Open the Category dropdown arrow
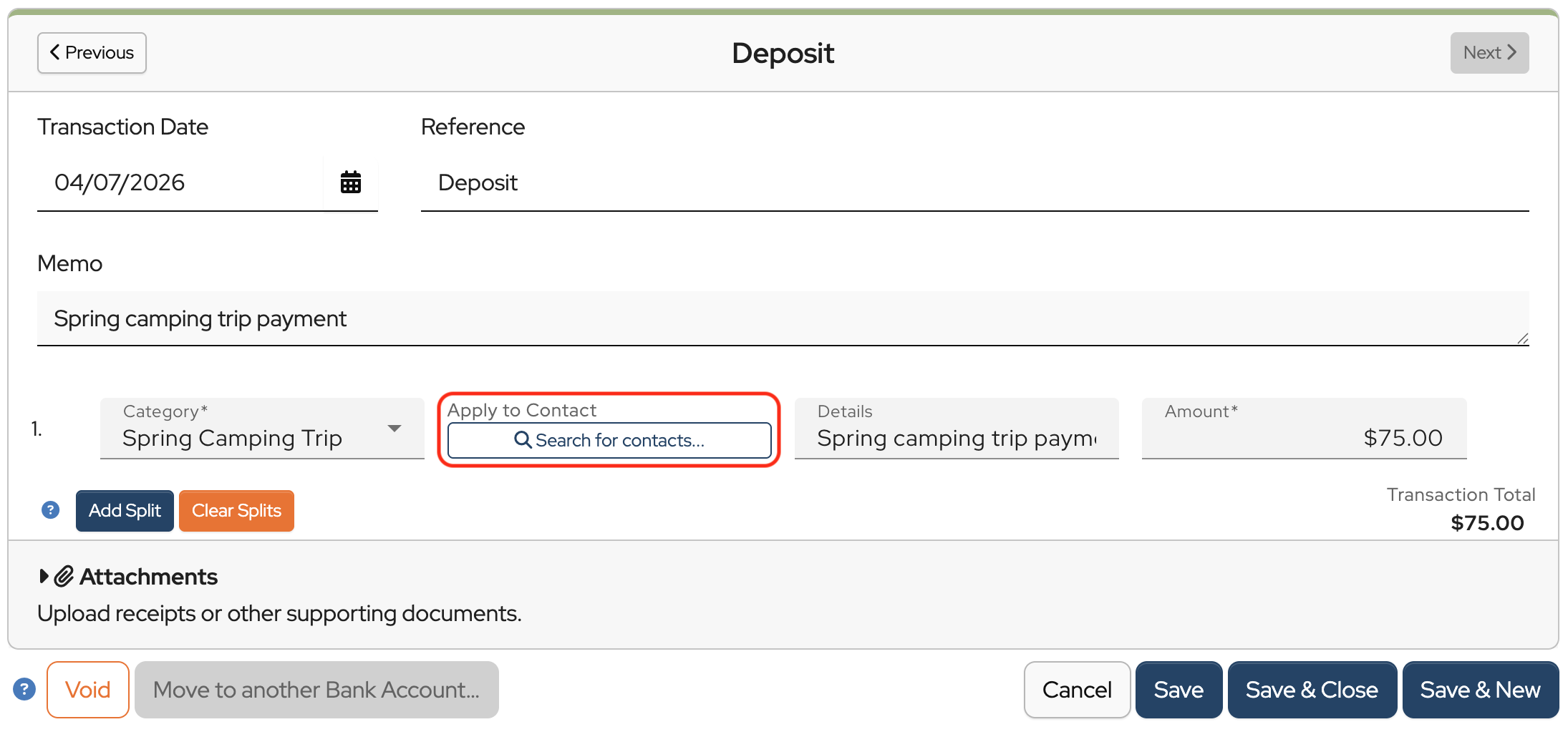This screenshot has width=1568, height=737. (394, 429)
